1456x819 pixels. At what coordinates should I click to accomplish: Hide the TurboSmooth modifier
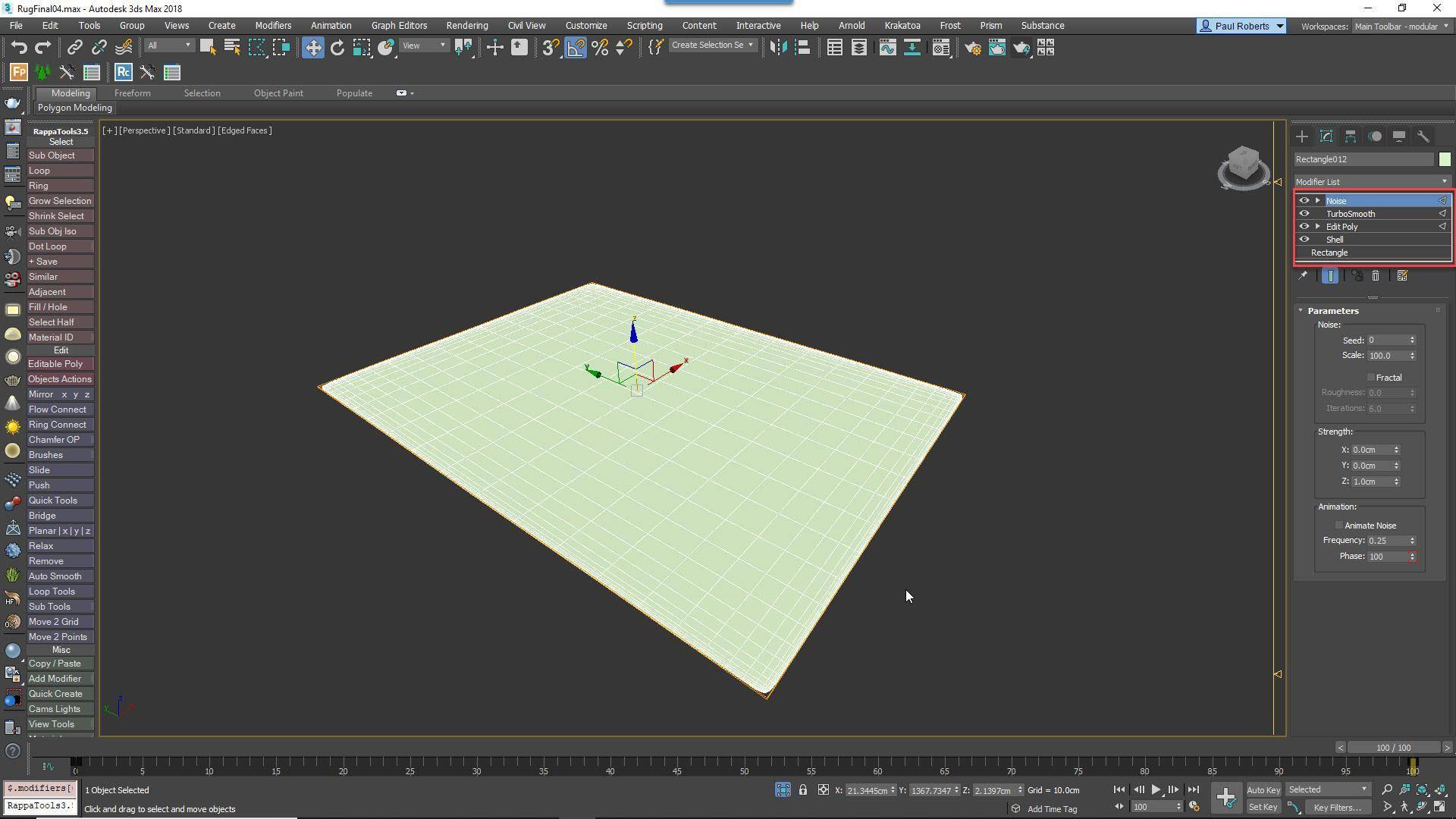tap(1304, 214)
